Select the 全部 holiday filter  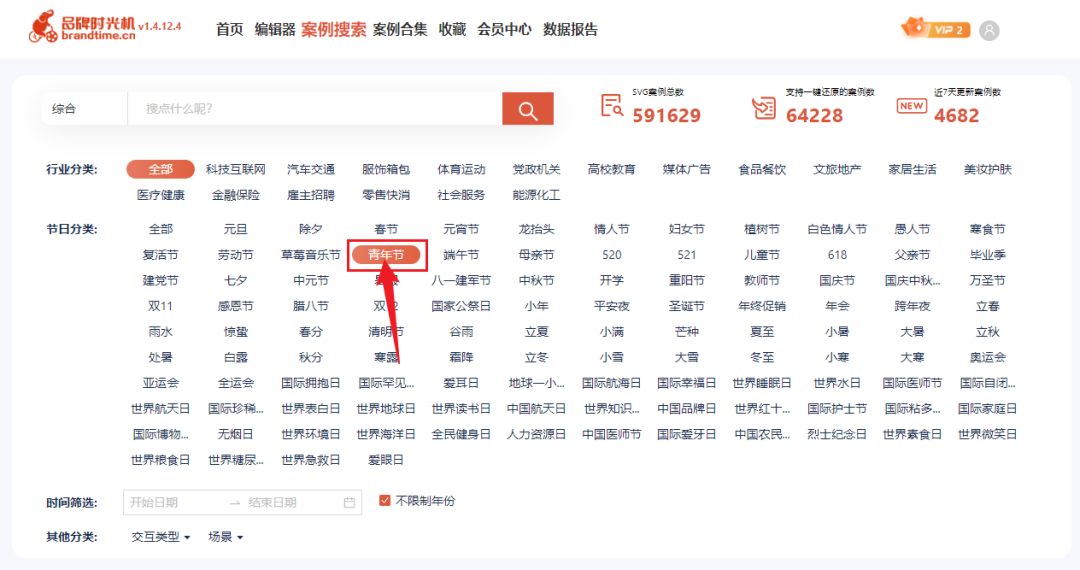pyautogui.click(x=160, y=229)
